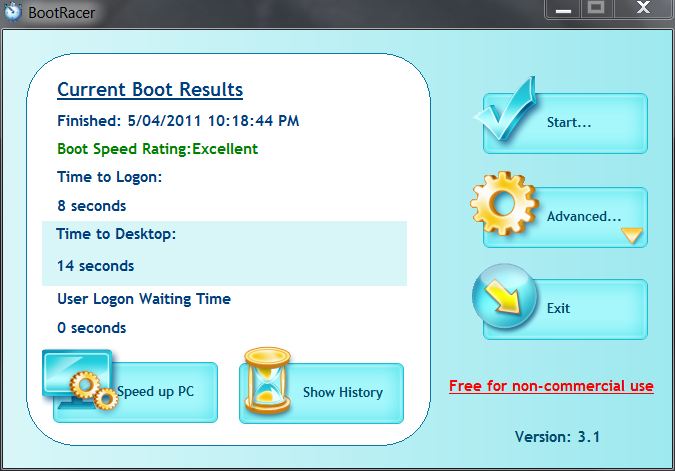This screenshot has height=471, width=675.
Task: Click the yellow arrow Exit icon
Action: (505, 296)
